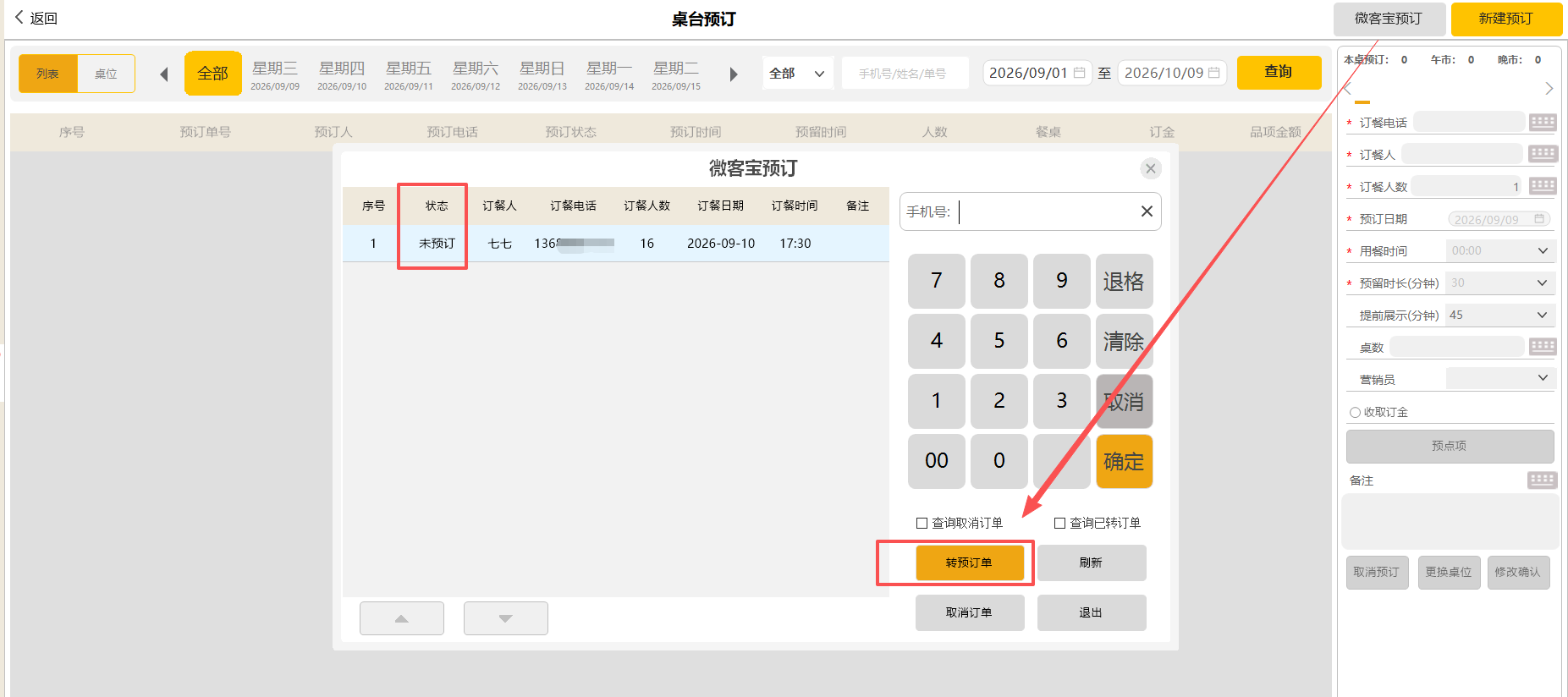Open keyboard icon beside 订餐人 field
This screenshot has height=697, width=1568.
[x=1543, y=154]
